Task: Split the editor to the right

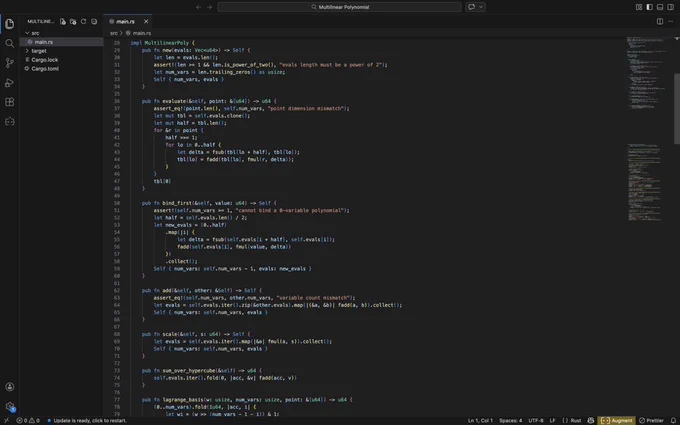Action: coord(660,21)
